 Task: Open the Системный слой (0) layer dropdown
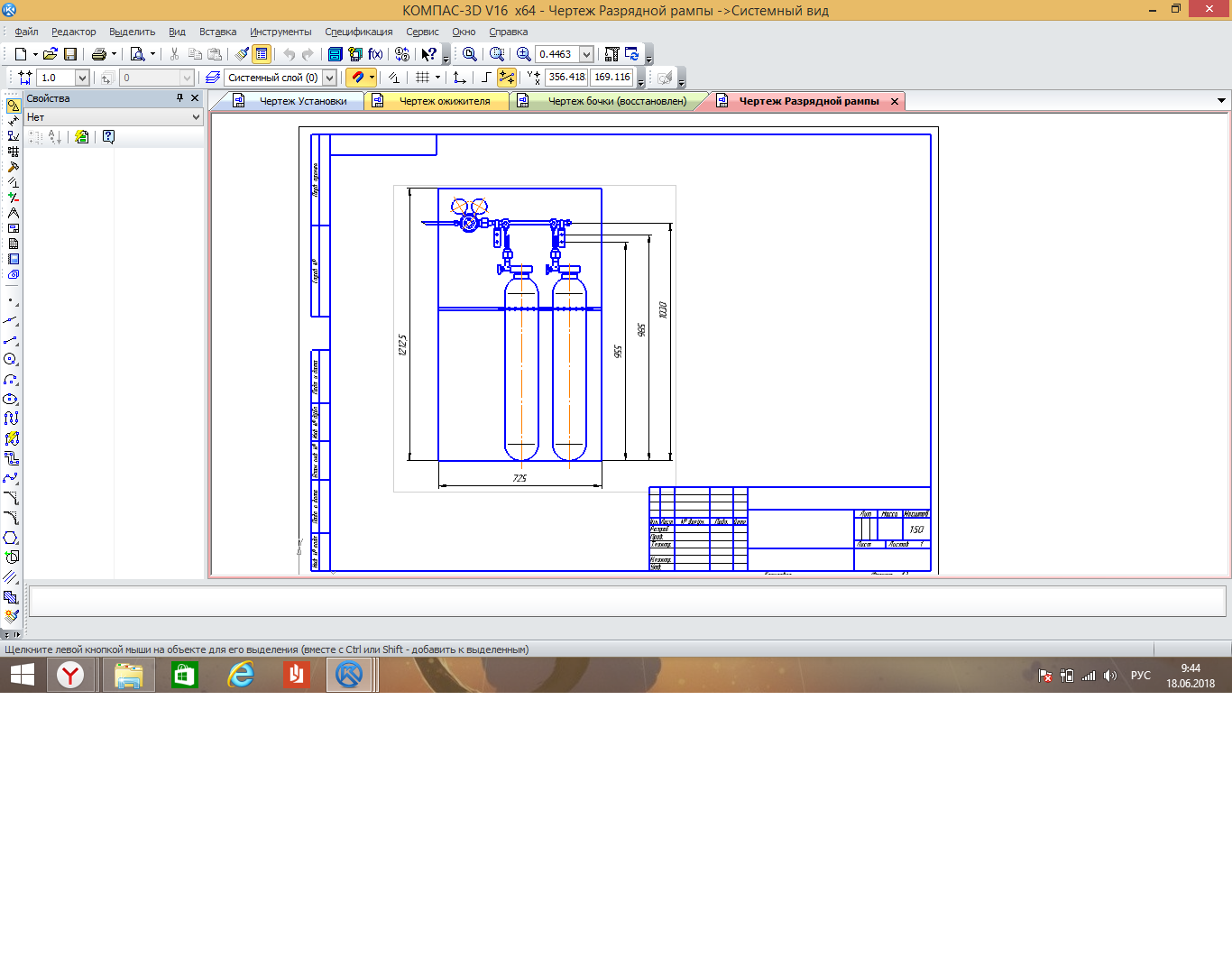pyautogui.click(x=329, y=78)
